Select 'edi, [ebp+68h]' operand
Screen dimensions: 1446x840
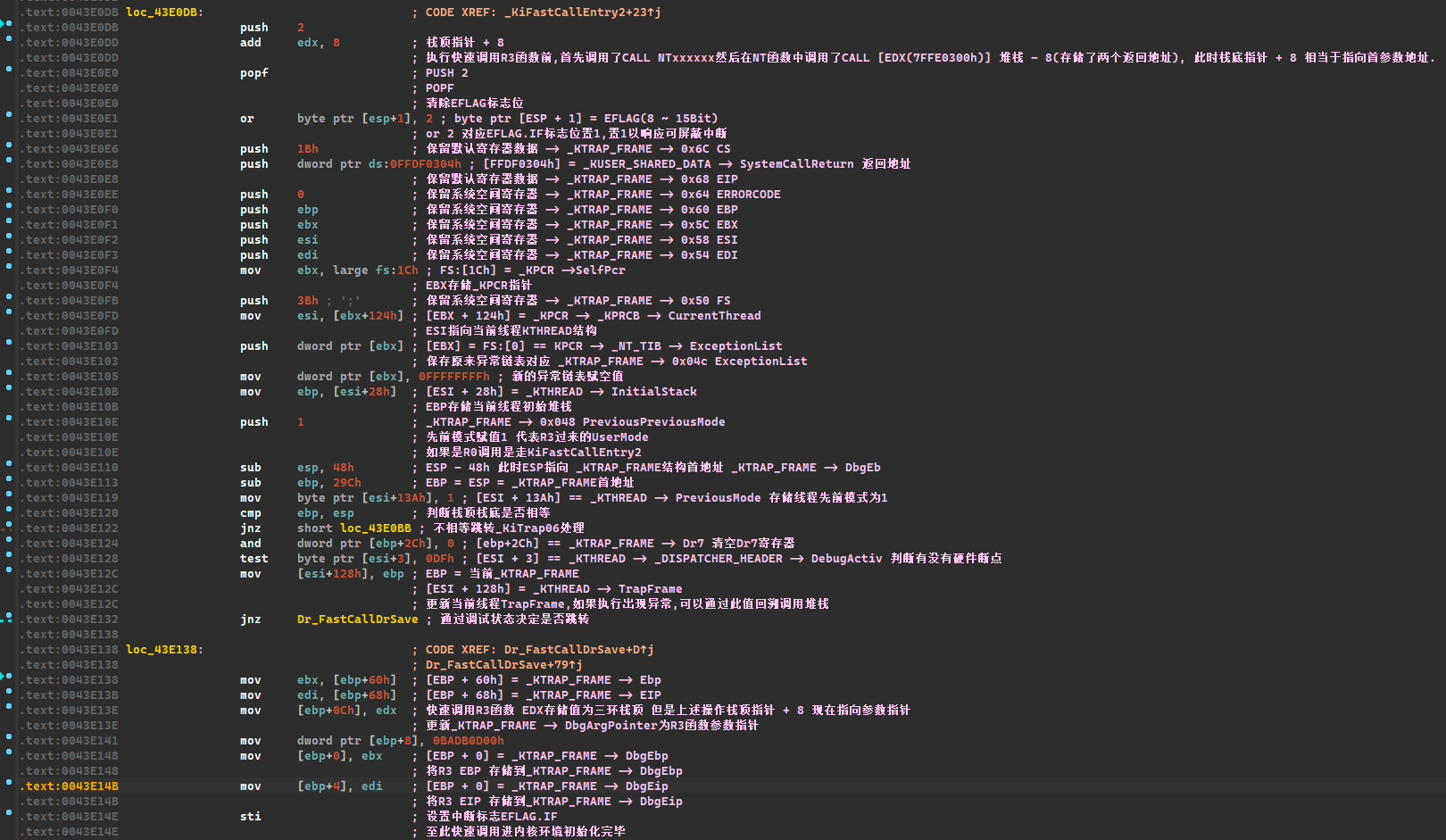click(347, 695)
